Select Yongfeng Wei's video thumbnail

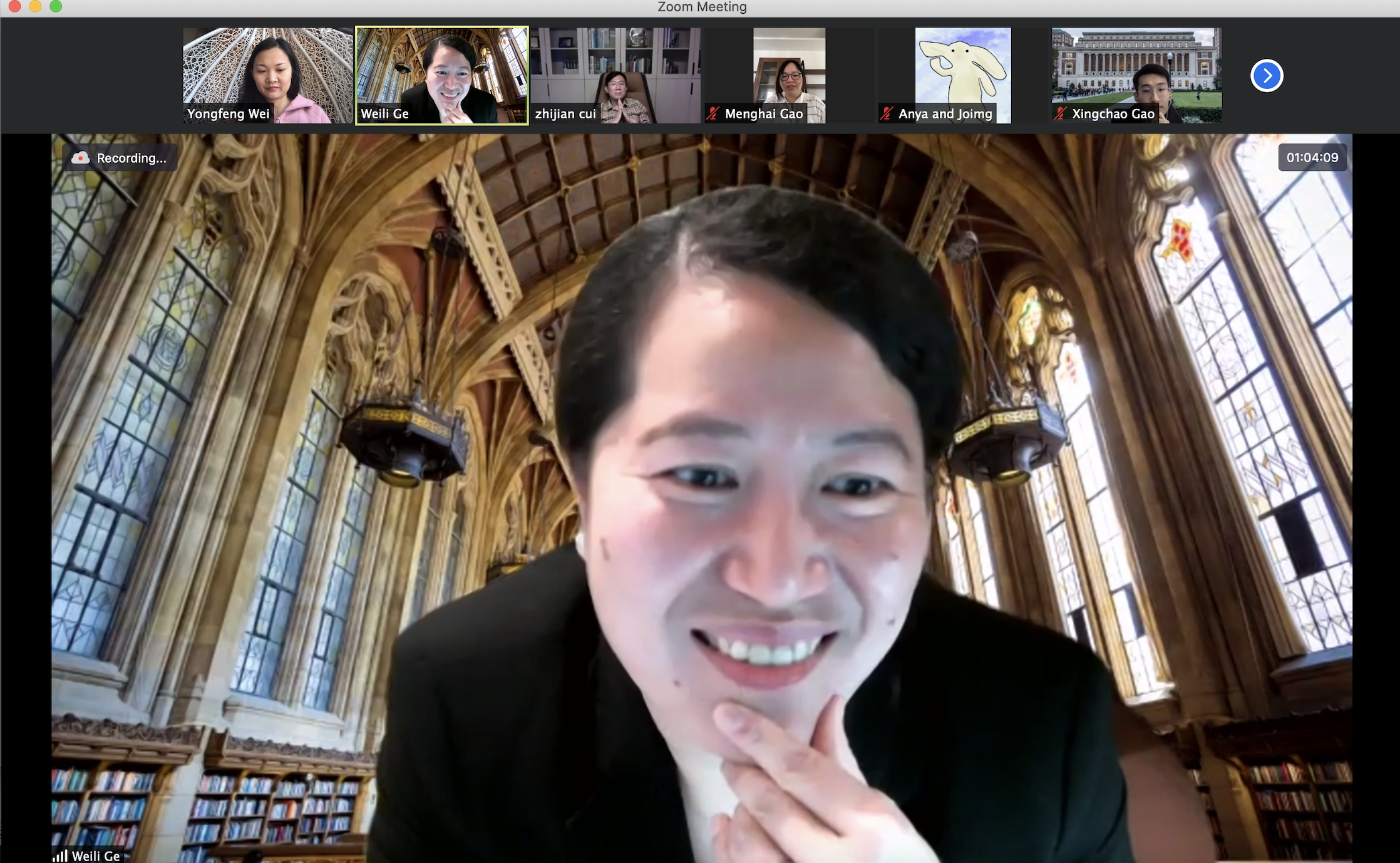coord(268,75)
